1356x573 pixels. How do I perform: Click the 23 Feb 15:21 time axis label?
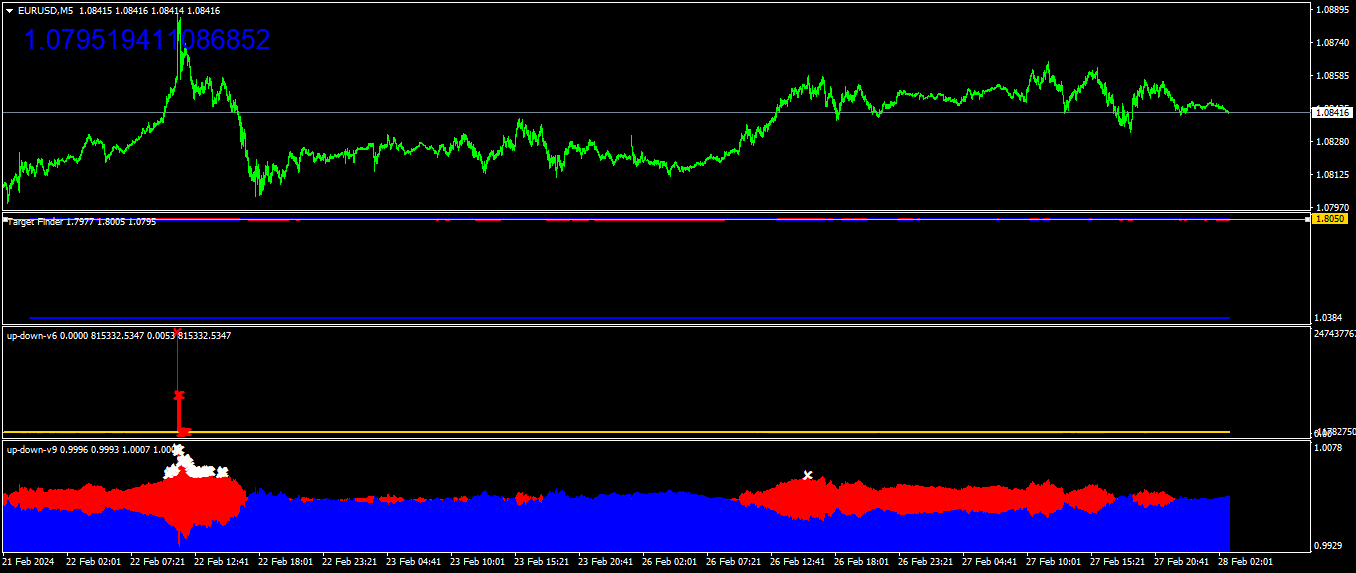(x=541, y=562)
